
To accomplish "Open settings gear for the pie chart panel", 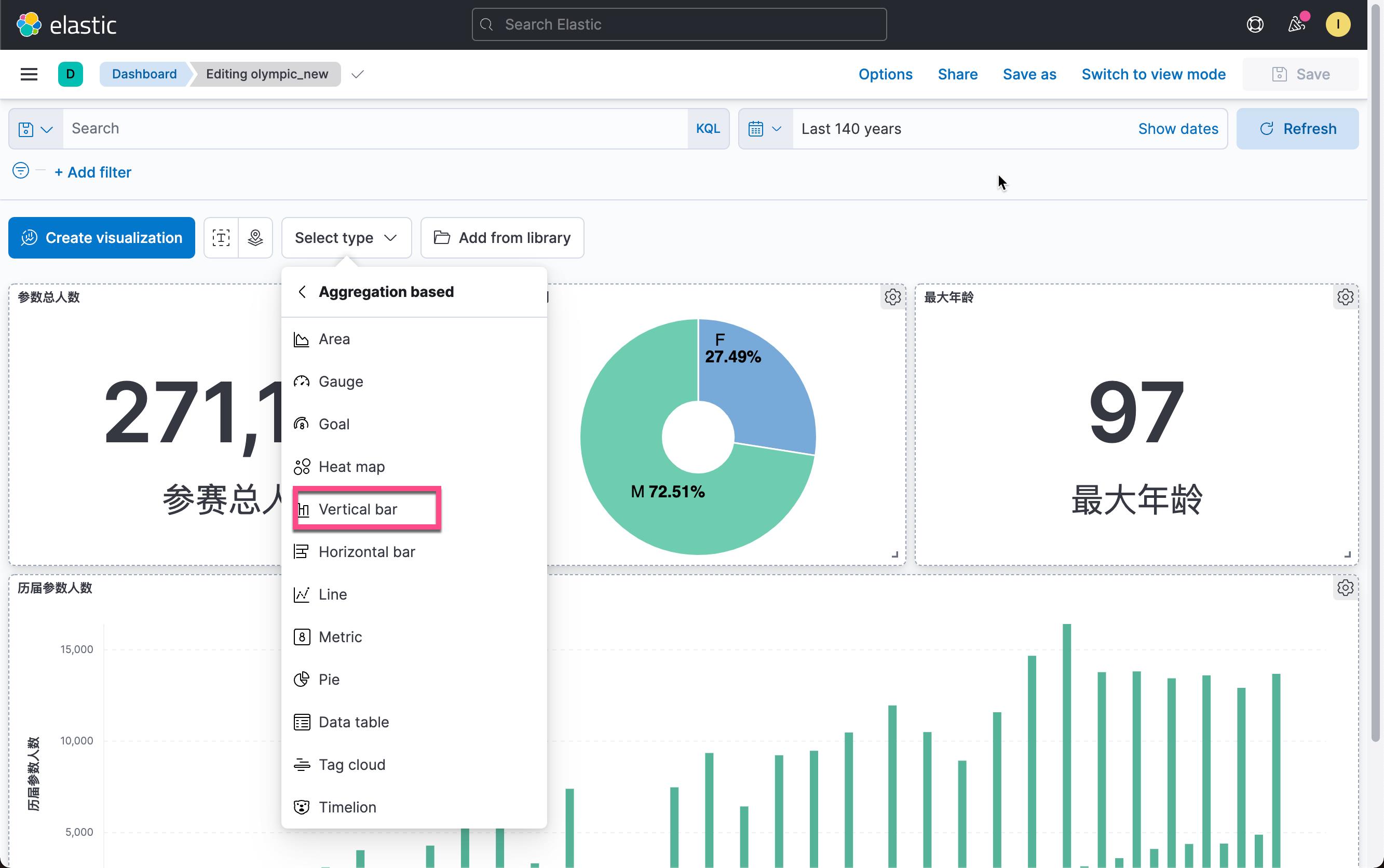I will coord(892,297).
